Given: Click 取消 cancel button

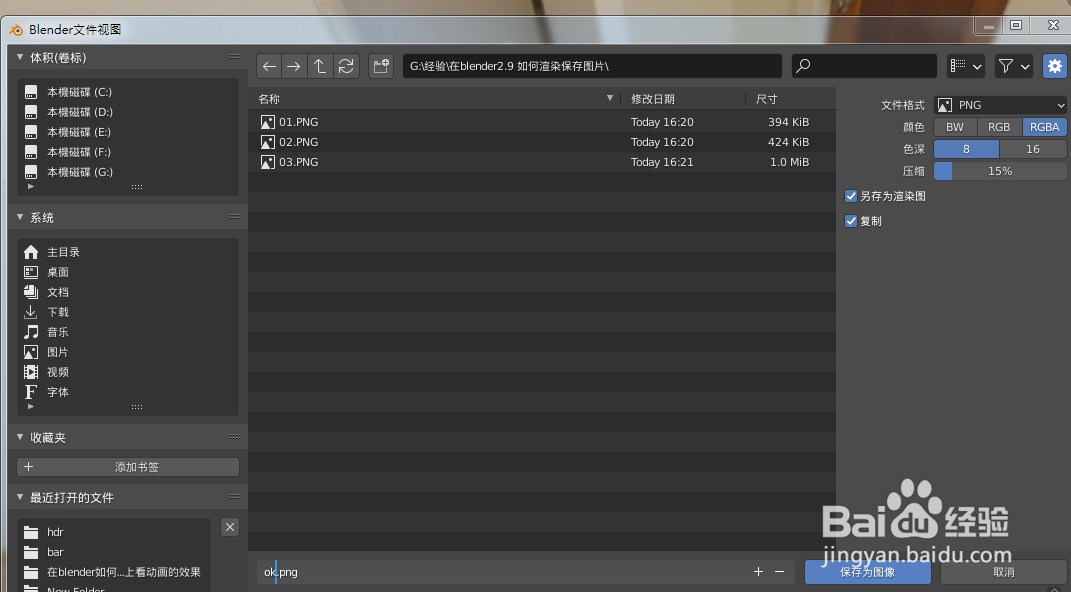Looking at the screenshot, I should [x=1003, y=572].
